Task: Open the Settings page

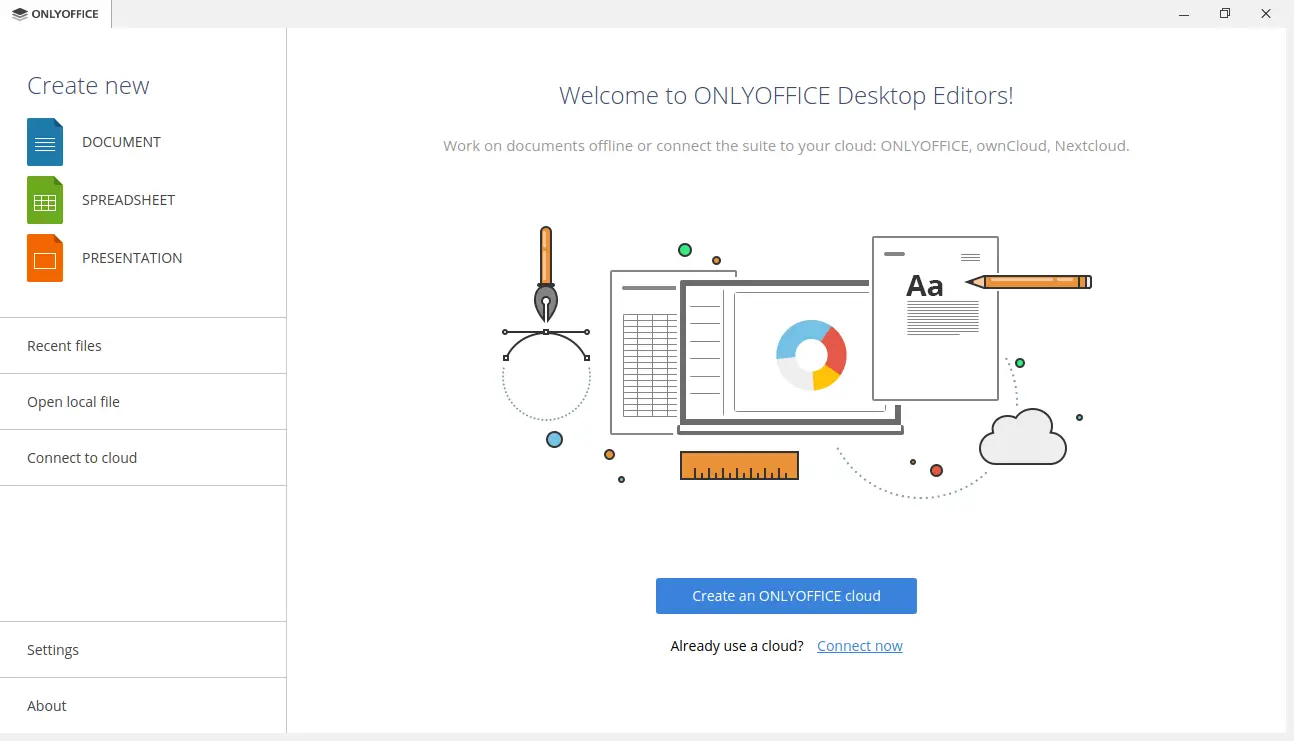Action: pos(143,650)
